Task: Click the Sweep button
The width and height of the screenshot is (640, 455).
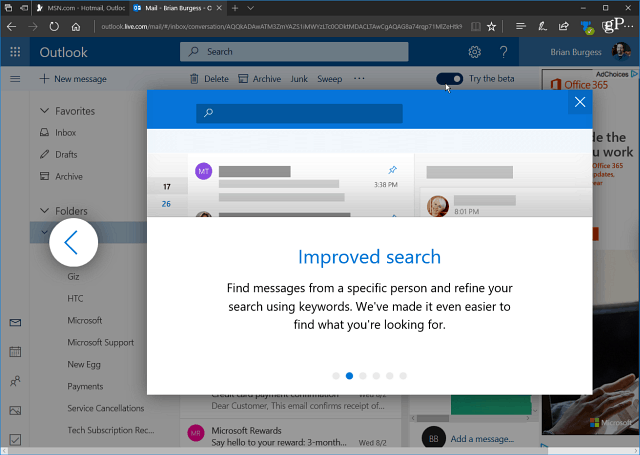Action: [x=329, y=79]
